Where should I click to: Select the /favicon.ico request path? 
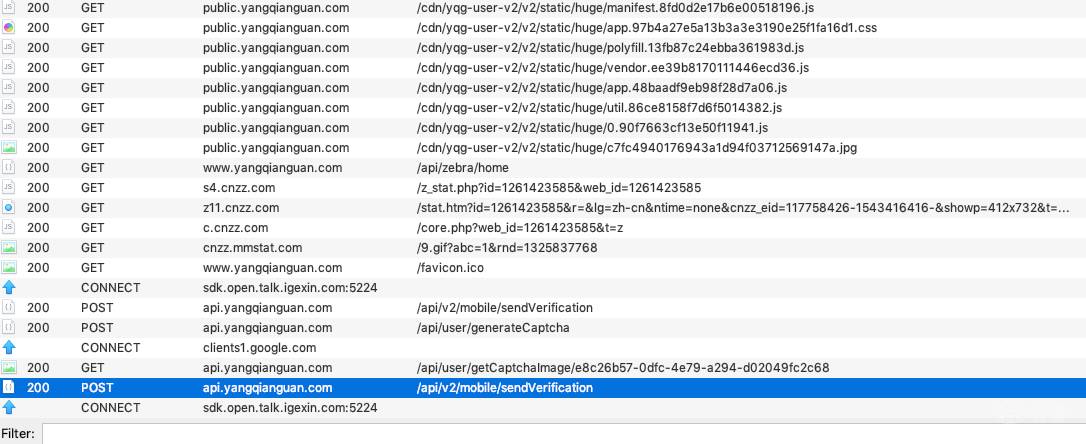click(450, 267)
